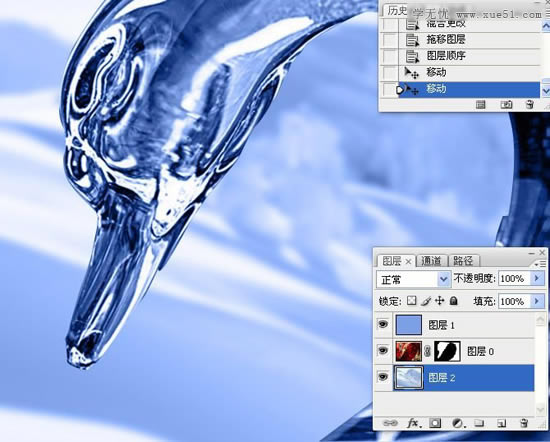Image resolution: width=550 pixels, height=442 pixels.
Task: Create new snapshot in history panel
Action: [x=506, y=104]
